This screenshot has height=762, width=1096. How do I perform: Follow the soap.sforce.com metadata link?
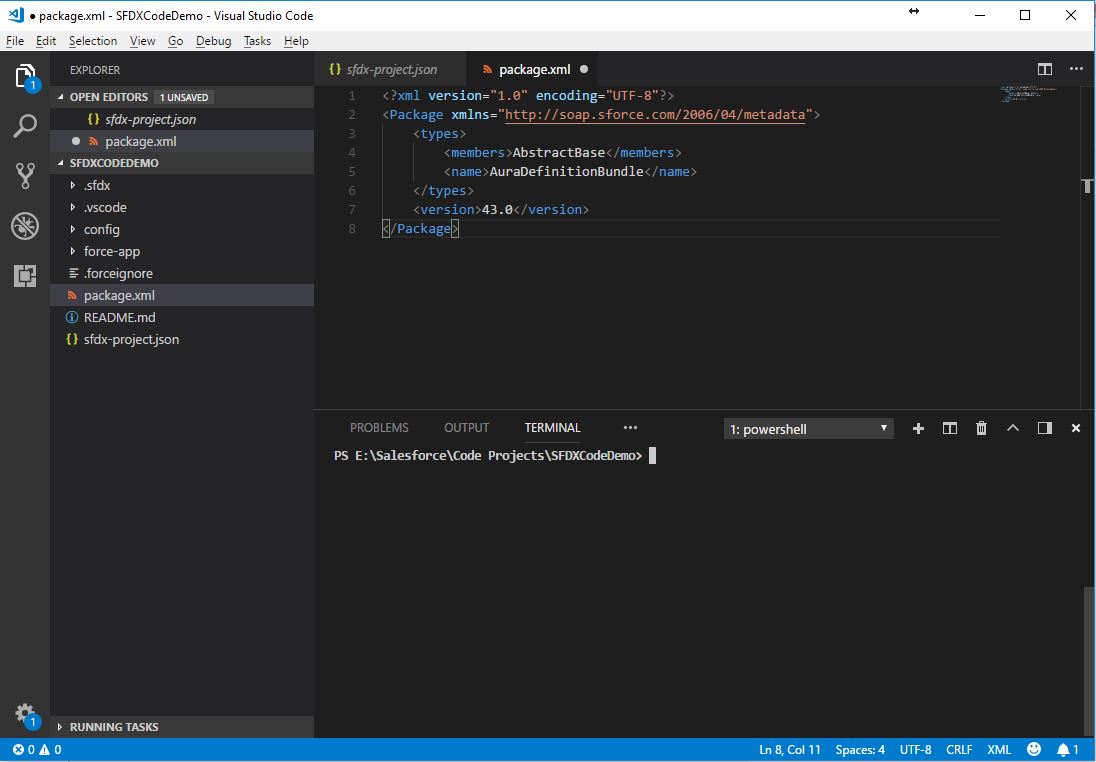click(x=655, y=115)
